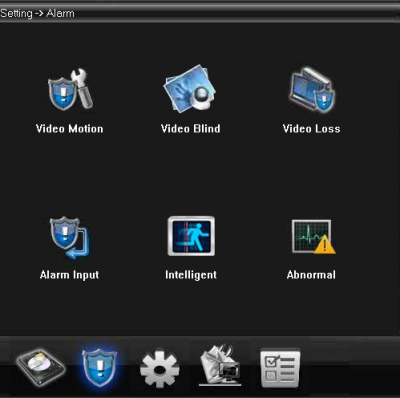
Task: Open the Abnormal heartbeat-warning icon
Action: (313, 236)
